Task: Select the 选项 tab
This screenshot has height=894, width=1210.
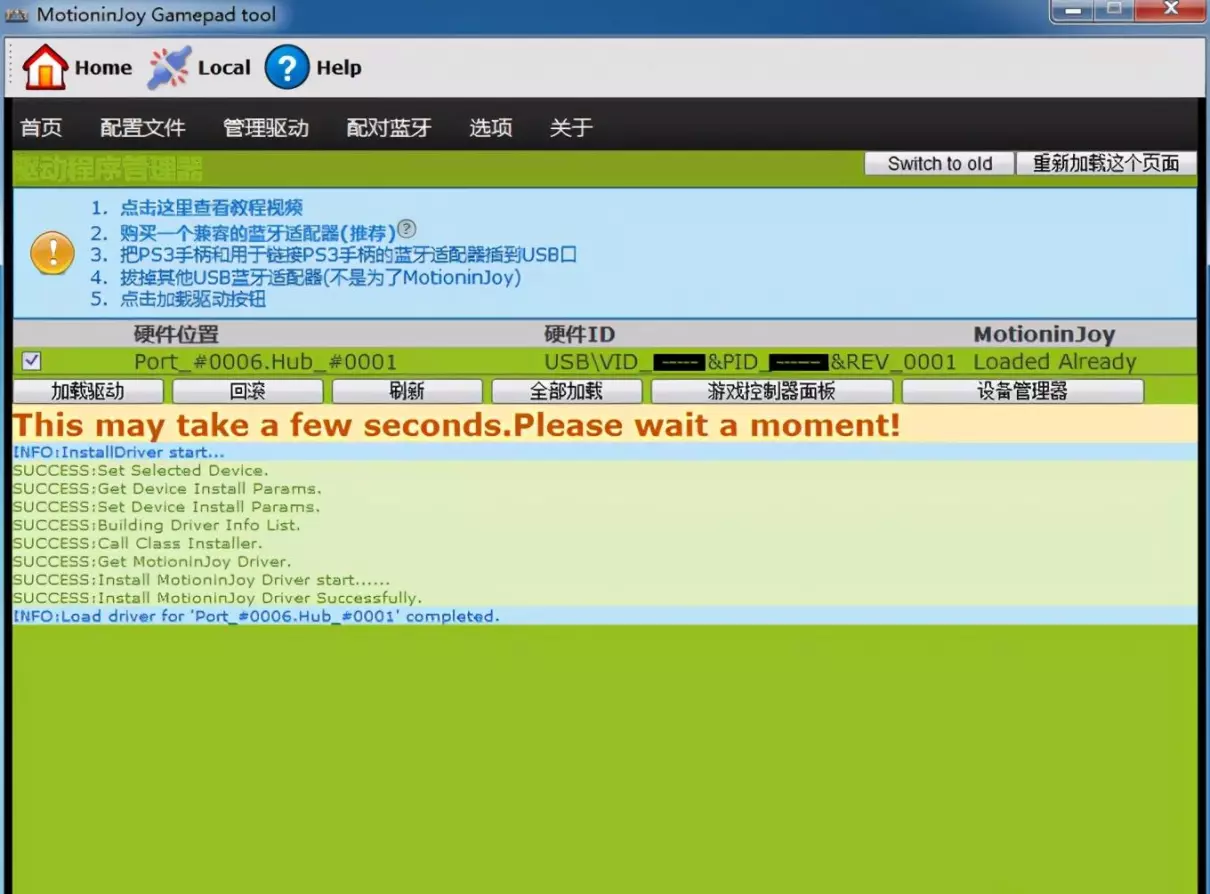Action: point(491,127)
